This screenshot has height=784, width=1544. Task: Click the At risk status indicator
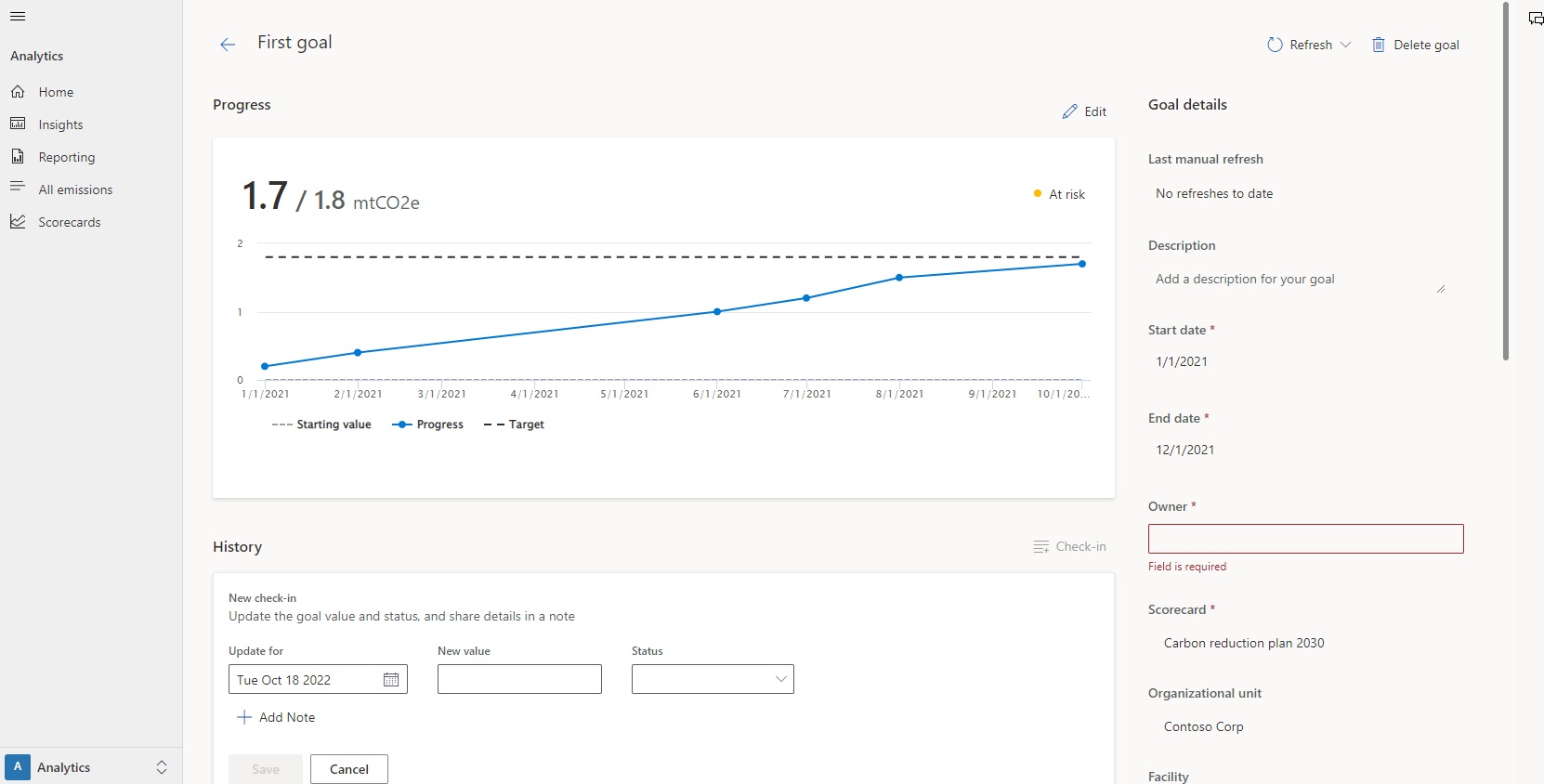(1059, 194)
